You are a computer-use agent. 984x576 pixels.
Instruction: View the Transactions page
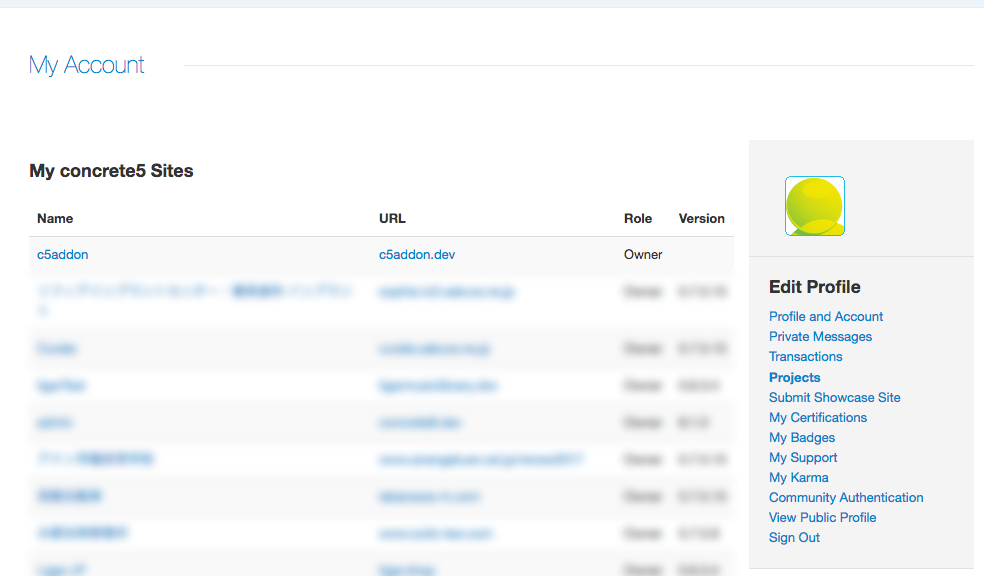(x=806, y=356)
